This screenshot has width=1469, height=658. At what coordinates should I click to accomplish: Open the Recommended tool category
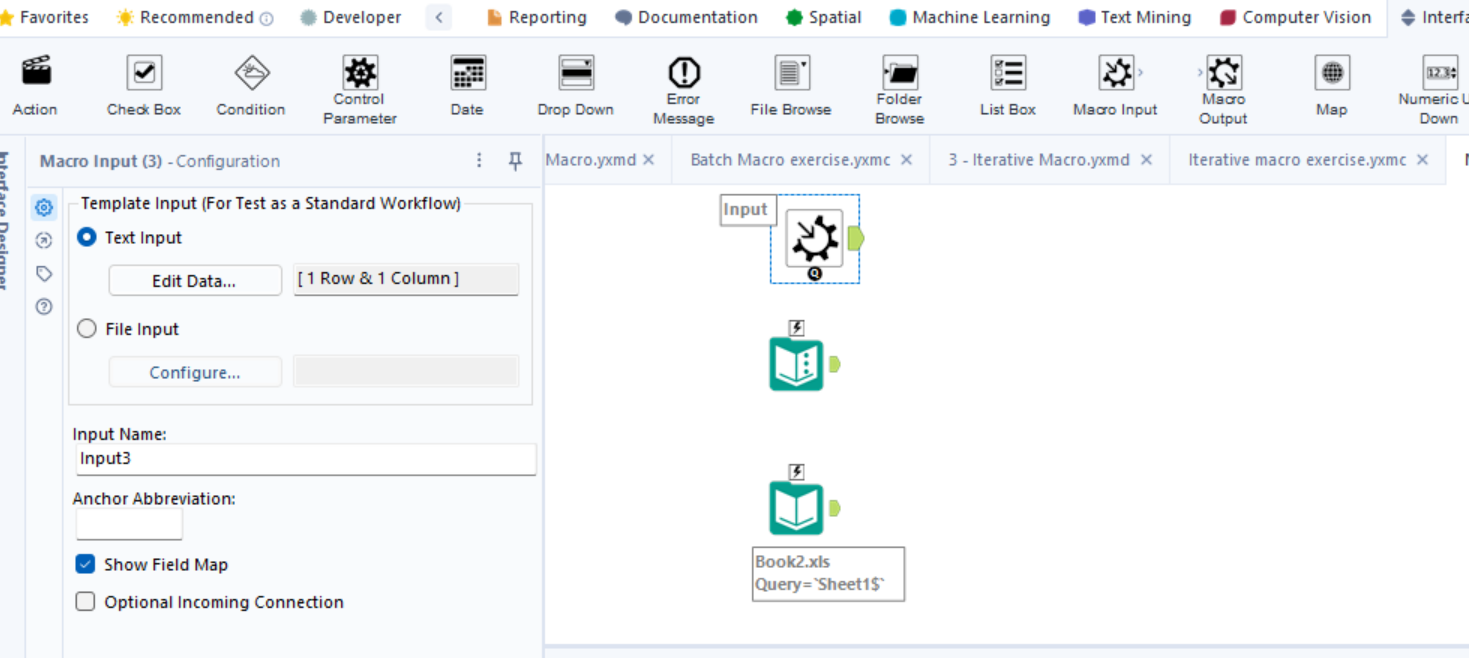pyautogui.click(x=195, y=17)
